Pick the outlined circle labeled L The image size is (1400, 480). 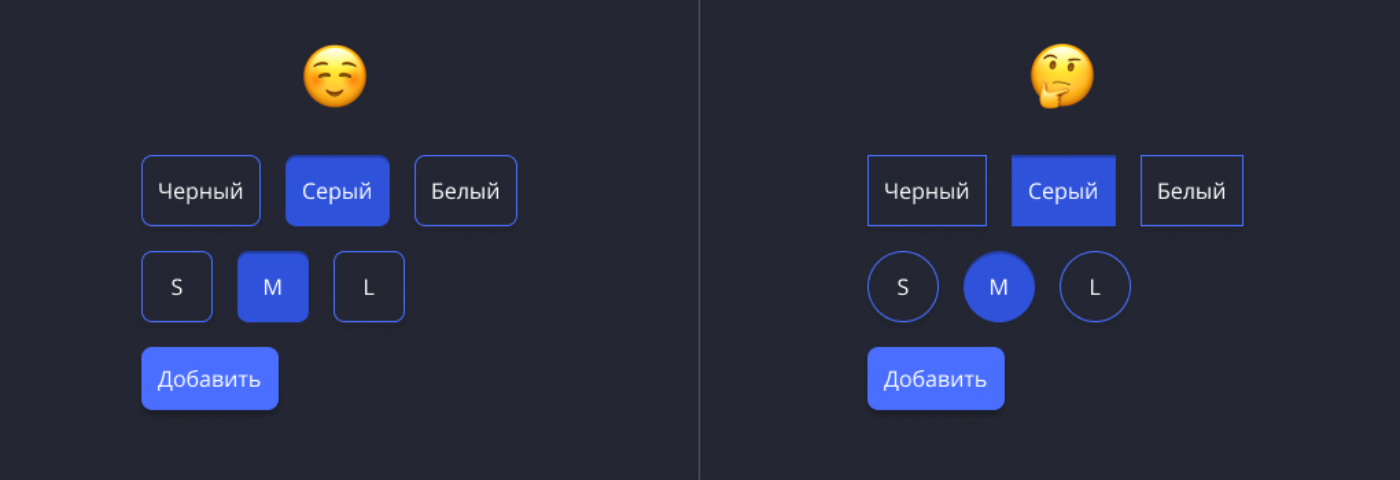coord(1095,287)
